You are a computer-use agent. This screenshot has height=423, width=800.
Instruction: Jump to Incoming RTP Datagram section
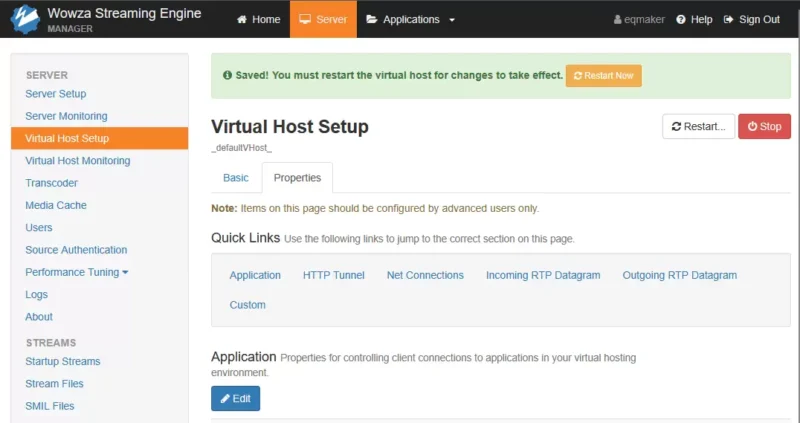coord(543,275)
